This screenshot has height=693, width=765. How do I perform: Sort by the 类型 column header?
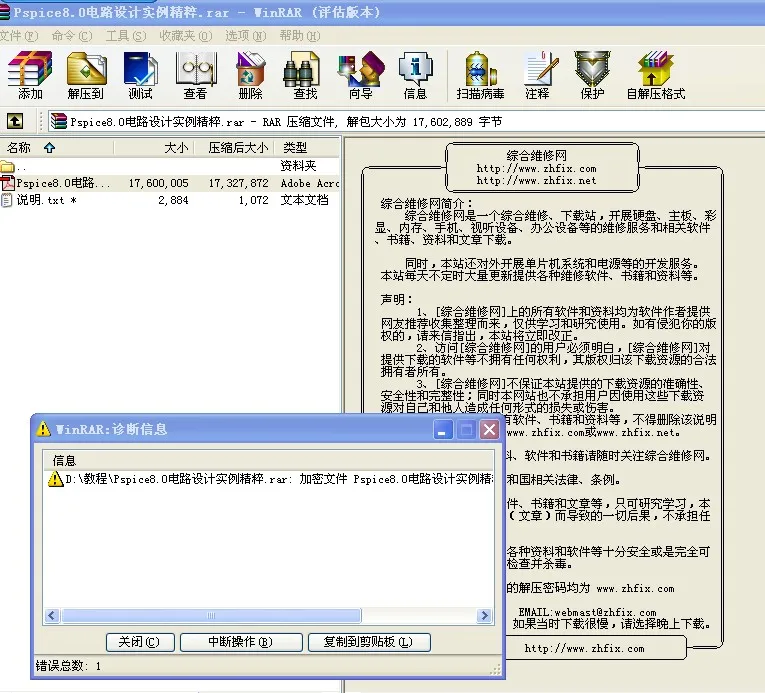point(306,147)
